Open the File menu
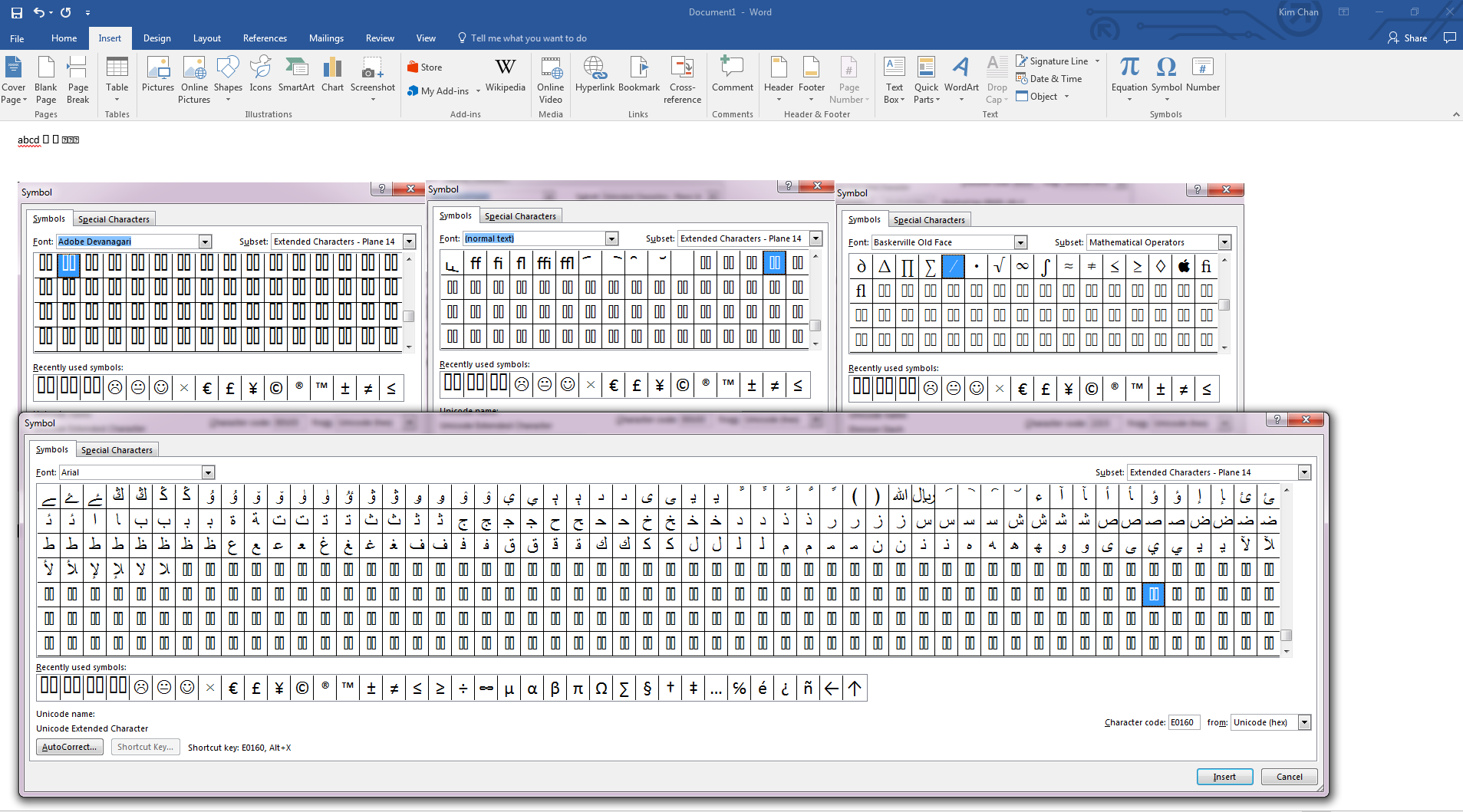Screen dimensions: 1463x812 (x=17, y=38)
